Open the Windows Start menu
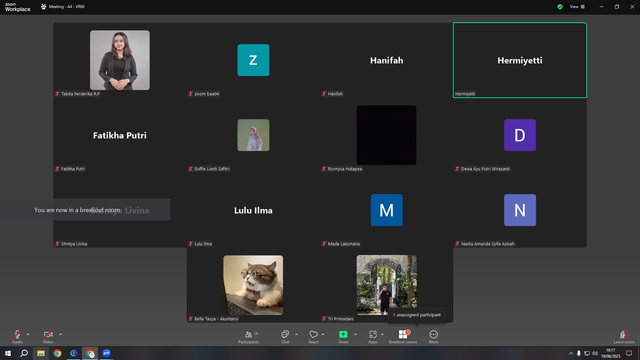The image size is (640, 360). pos(8,353)
